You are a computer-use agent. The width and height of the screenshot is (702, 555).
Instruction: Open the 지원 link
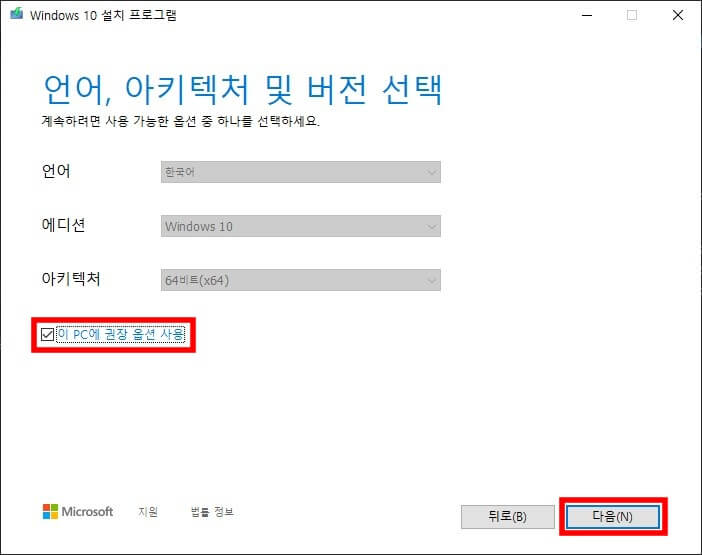(148, 512)
